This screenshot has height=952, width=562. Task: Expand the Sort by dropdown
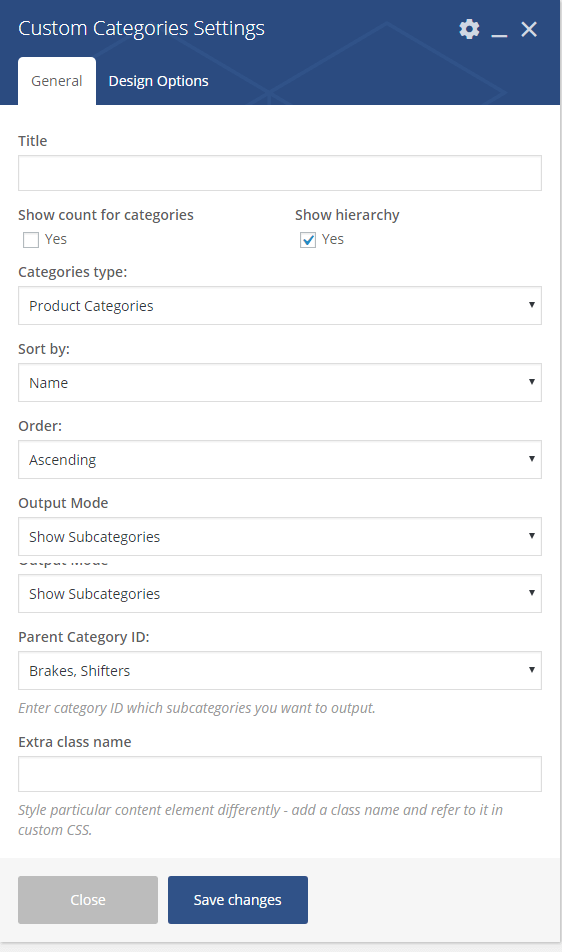(x=280, y=382)
